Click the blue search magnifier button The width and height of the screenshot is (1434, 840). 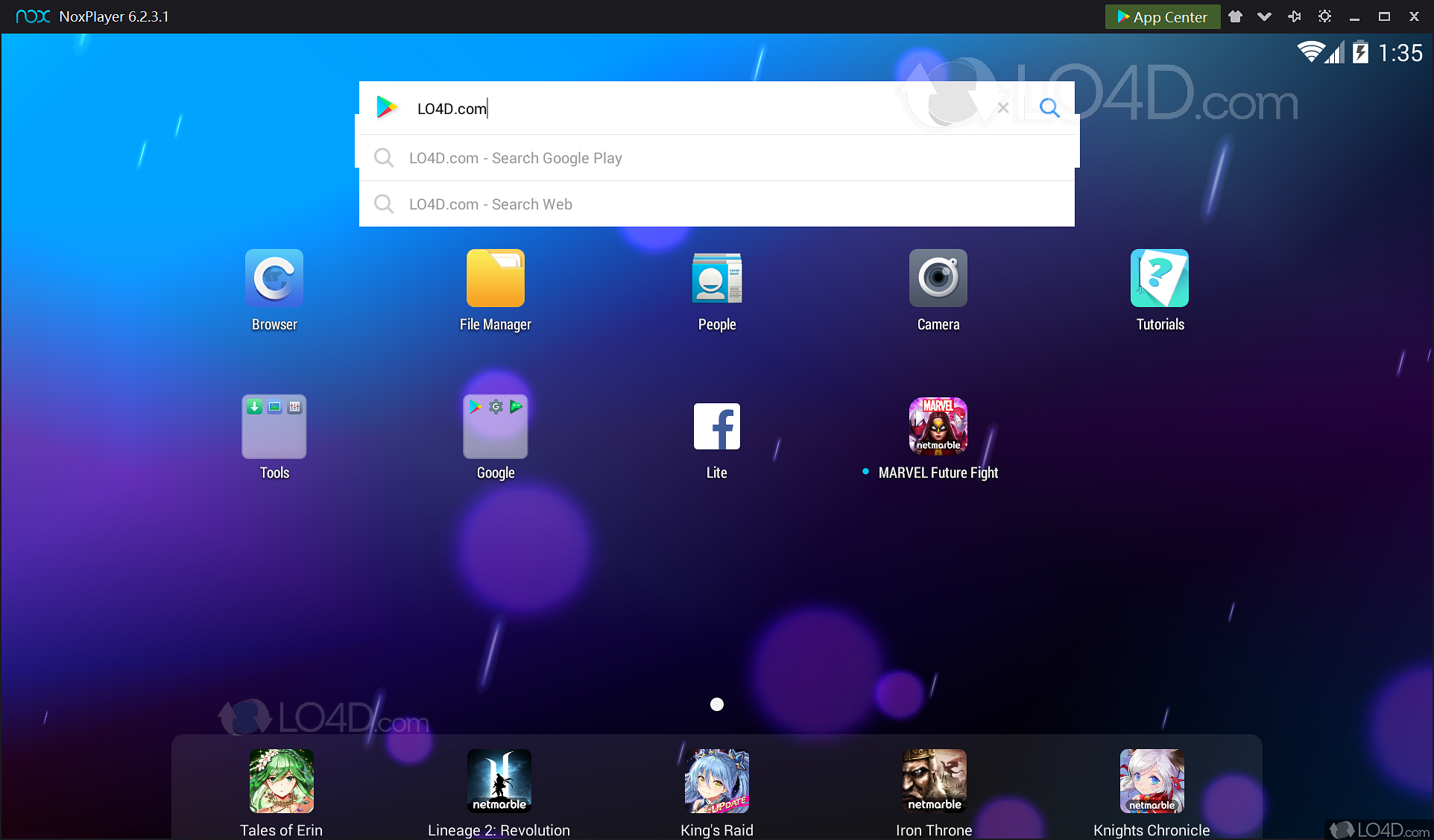point(1049,108)
